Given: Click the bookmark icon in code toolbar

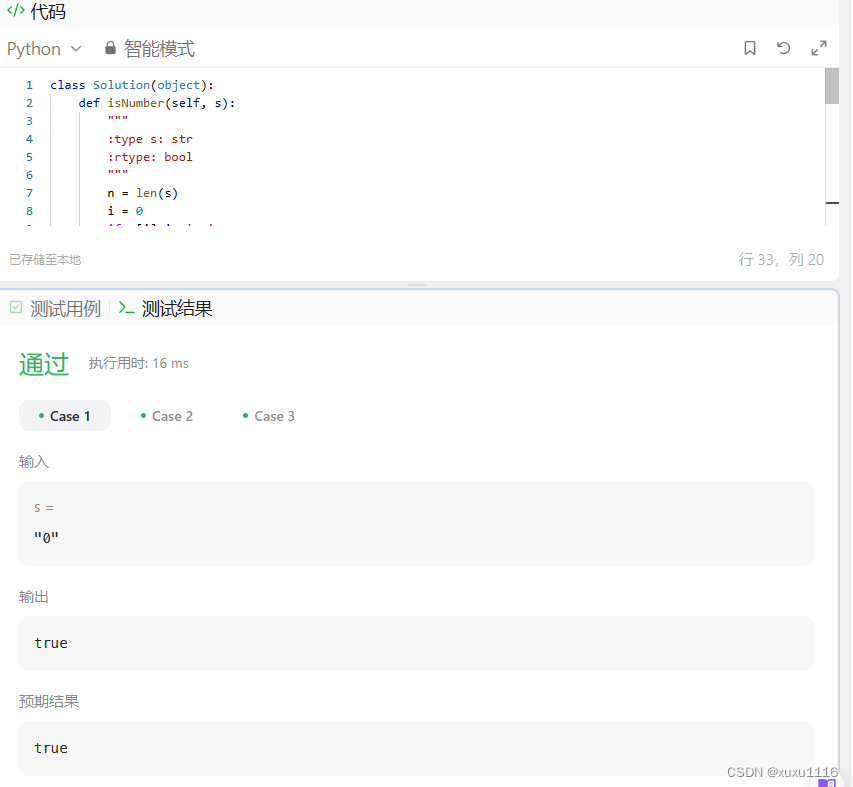Looking at the screenshot, I should (x=750, y=48).
